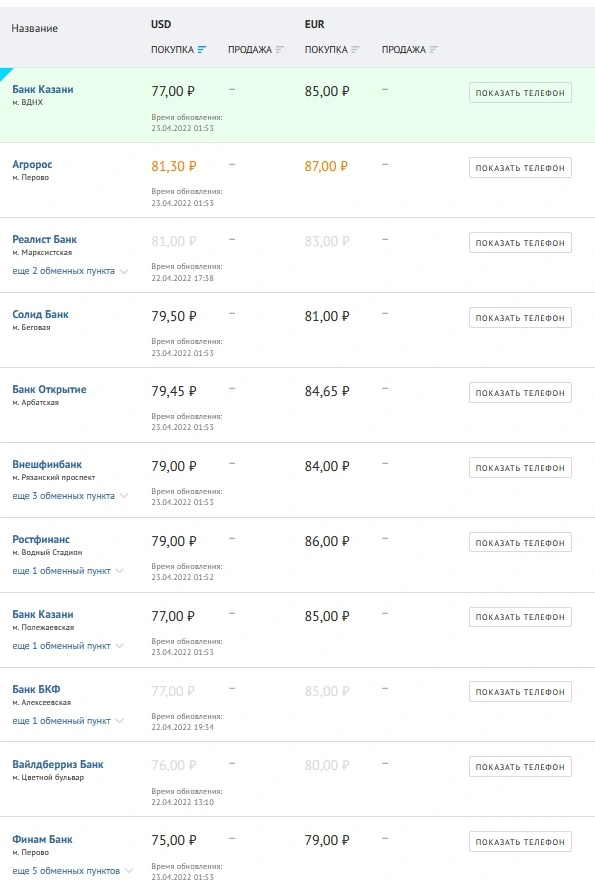Sort by USD Покупка column icon

tap(202, 49)
